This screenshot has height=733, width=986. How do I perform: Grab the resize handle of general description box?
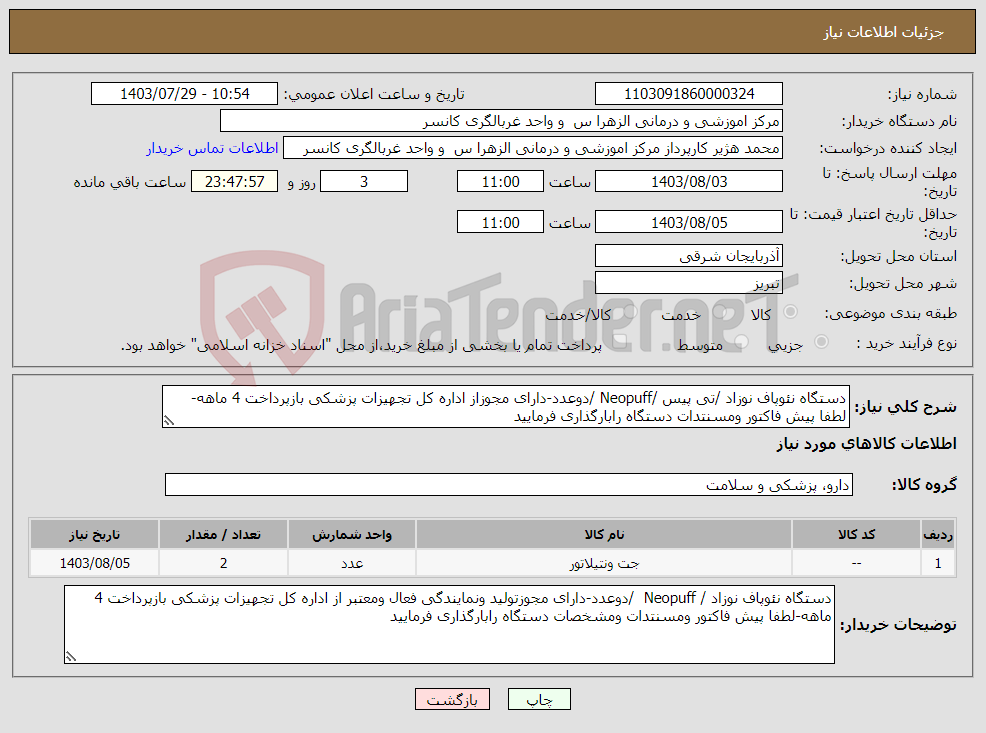point(168,421)
